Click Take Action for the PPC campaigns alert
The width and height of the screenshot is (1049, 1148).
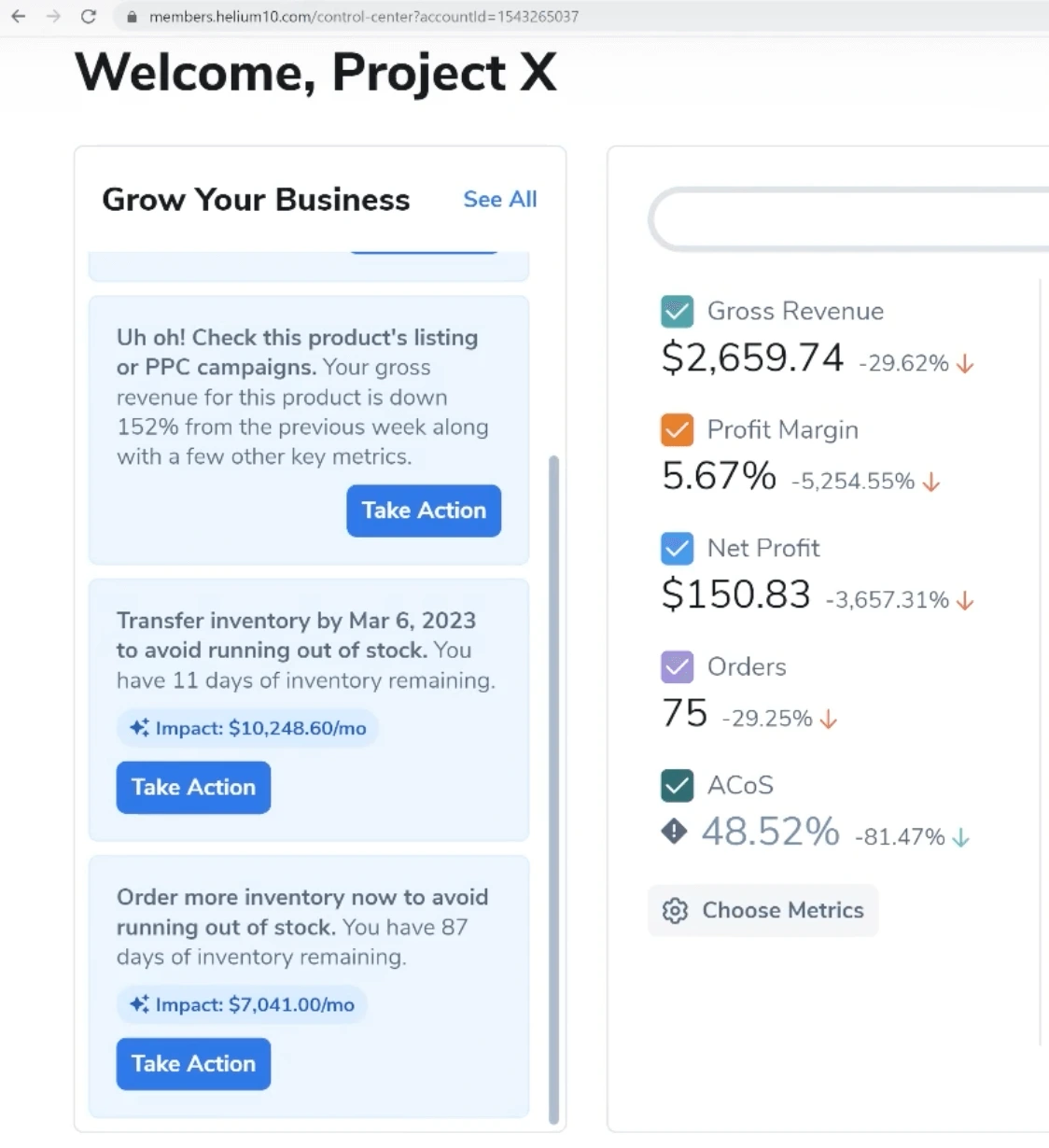coord(423,511)
